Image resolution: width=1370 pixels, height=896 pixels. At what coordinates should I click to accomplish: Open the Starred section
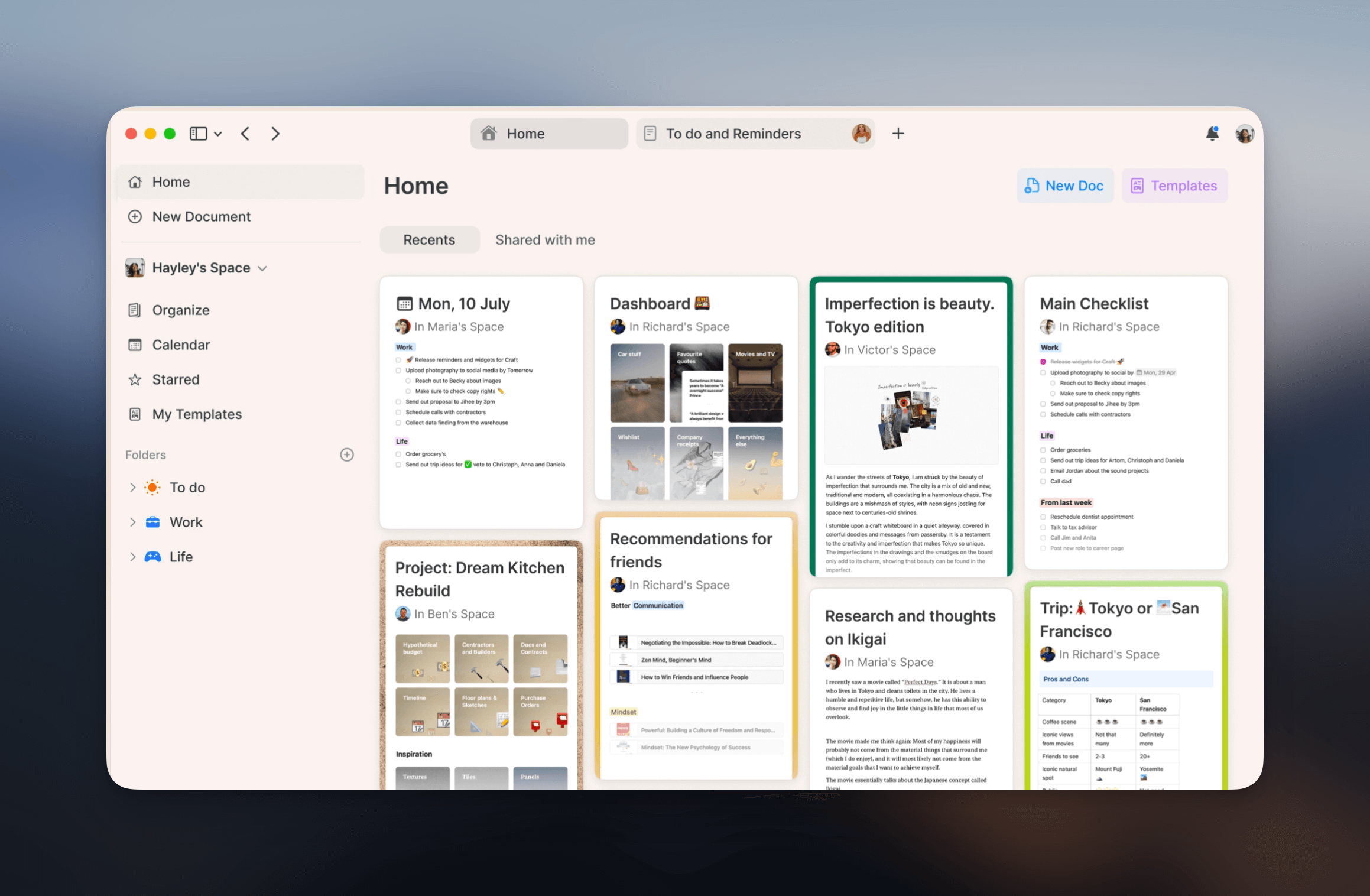[176, 379]
